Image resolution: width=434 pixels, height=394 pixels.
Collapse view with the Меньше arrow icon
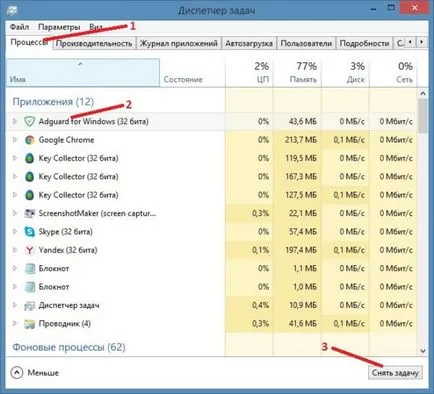17,372
